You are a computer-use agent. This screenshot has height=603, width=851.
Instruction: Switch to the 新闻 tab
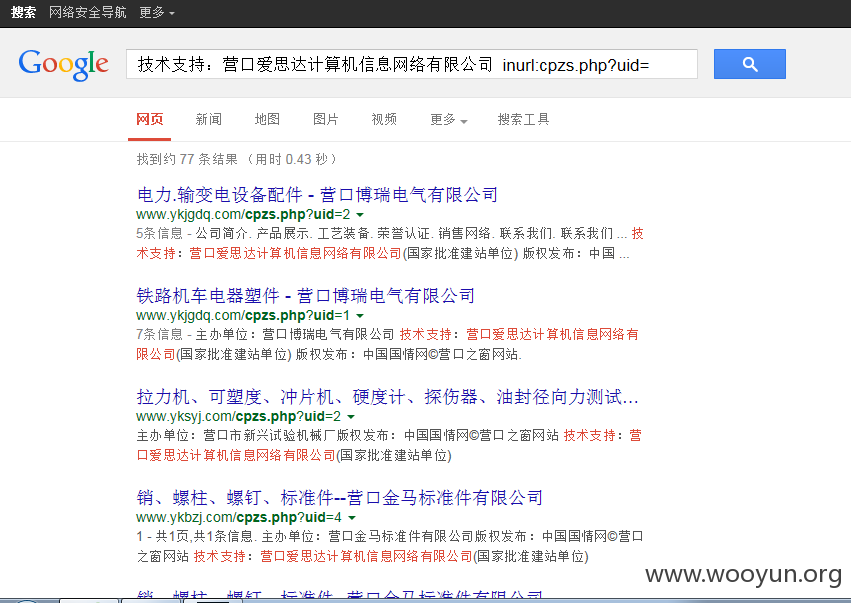[x=208, y=119]
